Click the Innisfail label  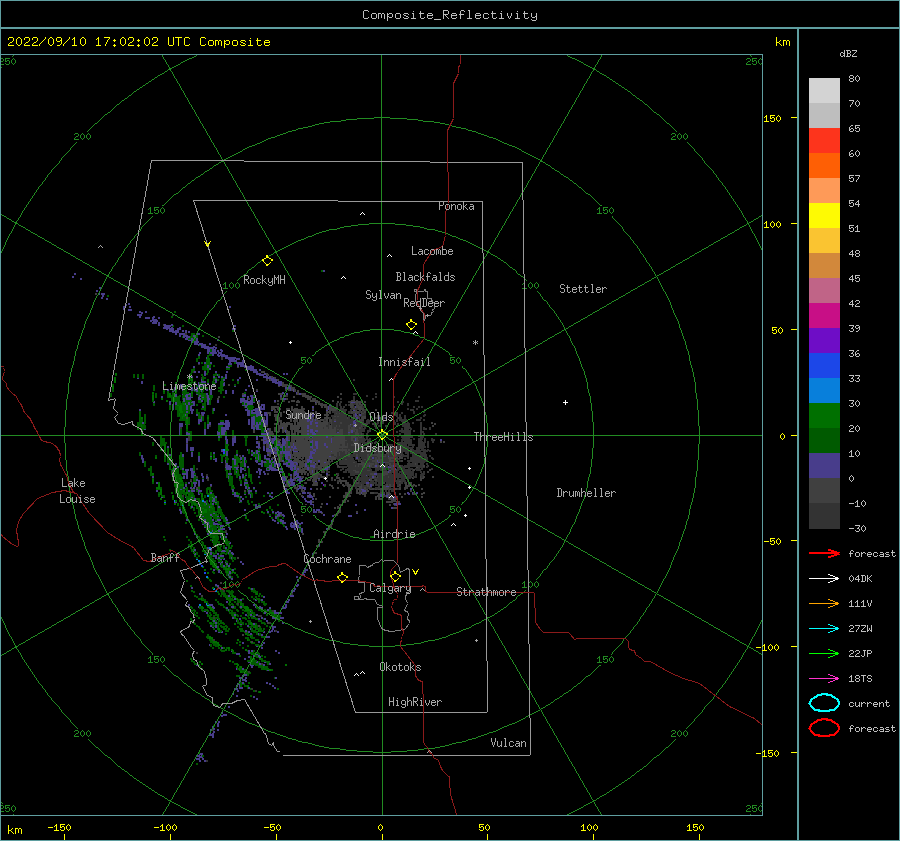pos(404,362)
